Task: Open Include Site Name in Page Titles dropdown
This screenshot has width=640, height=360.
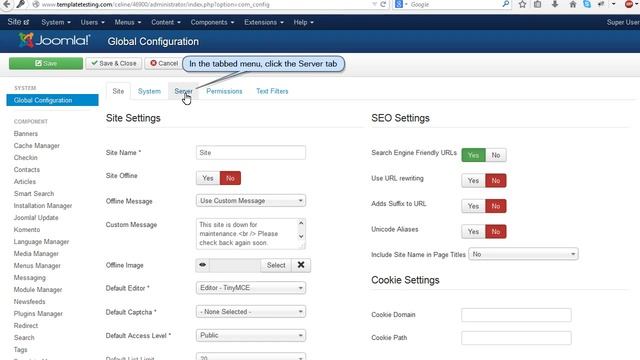Action: tap(523, 254)
